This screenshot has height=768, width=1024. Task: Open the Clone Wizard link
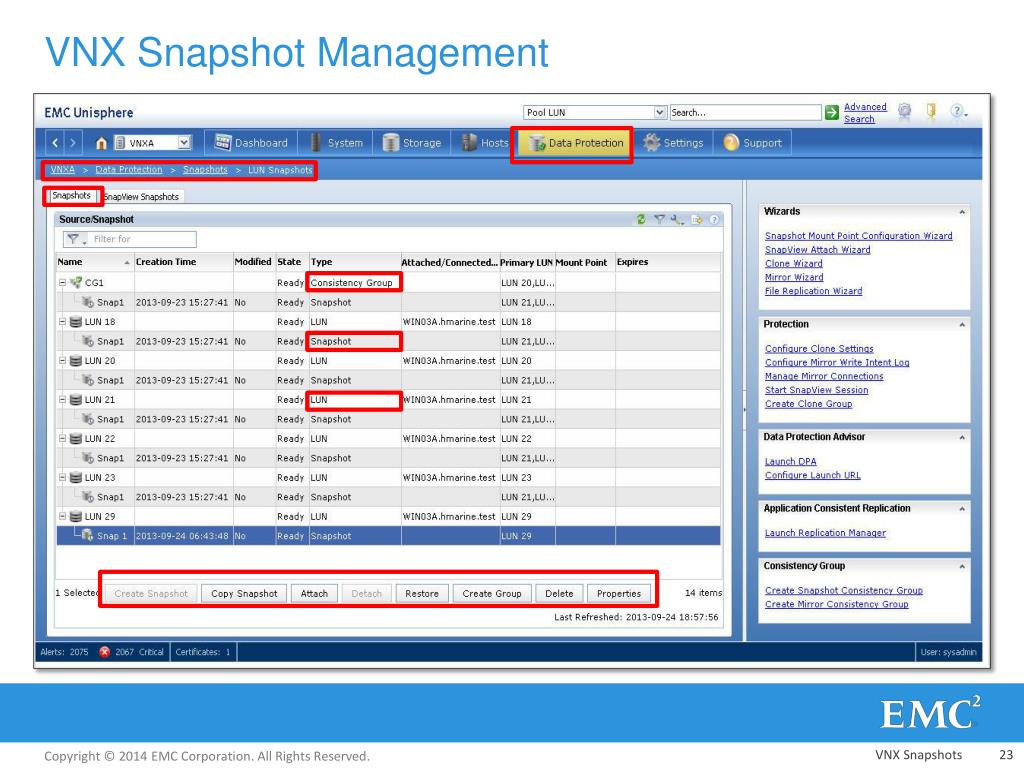(x=793, y=263)
